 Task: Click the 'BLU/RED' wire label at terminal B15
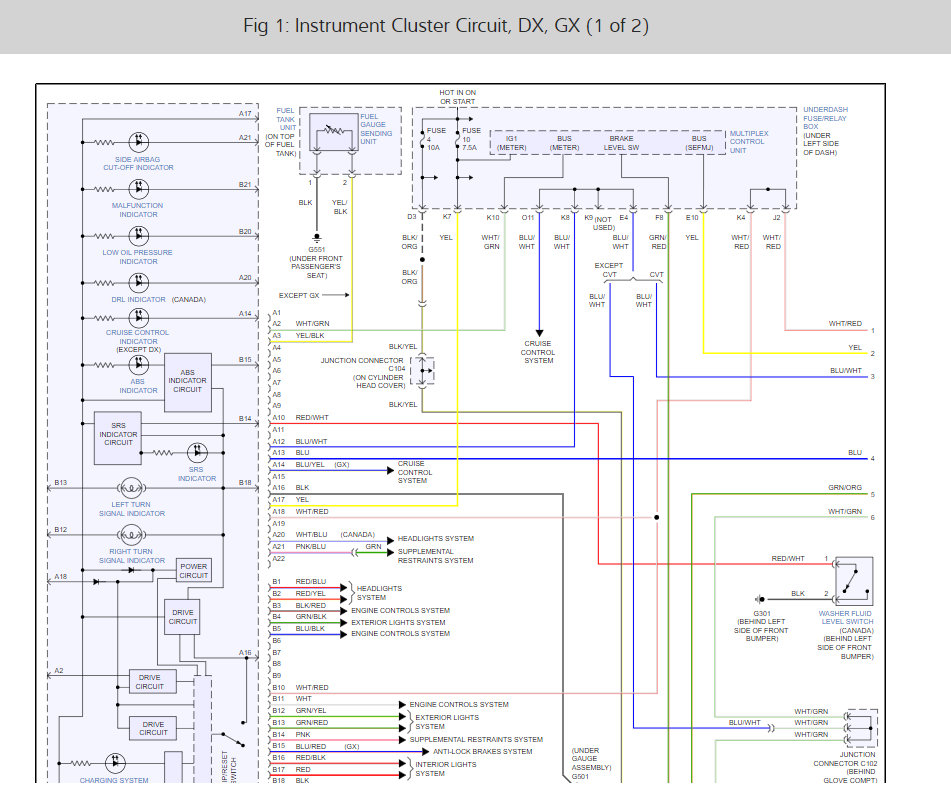point(311,746)
